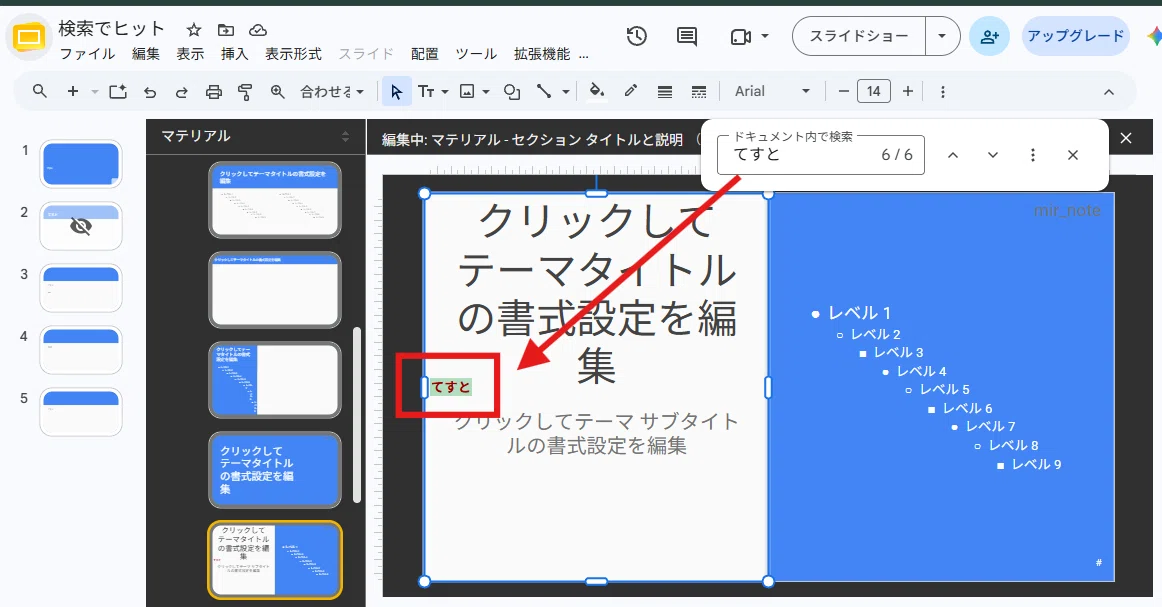
Task: Open the 表示 menu
Action: (190, 54)
